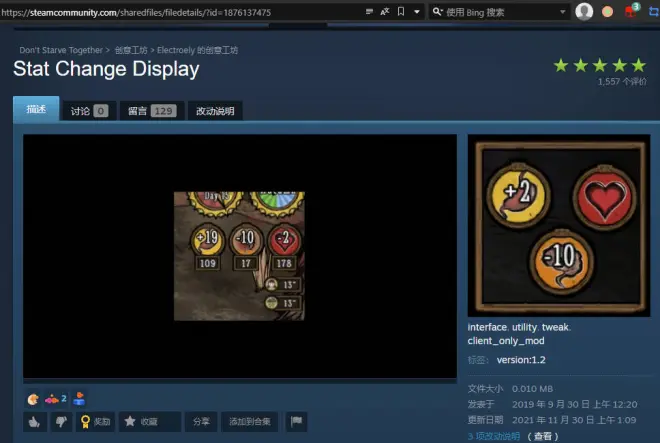660x443 pixels.
Task: Open the Don't Starve Together breadcrumb link
Action: [x=61, y=50]
